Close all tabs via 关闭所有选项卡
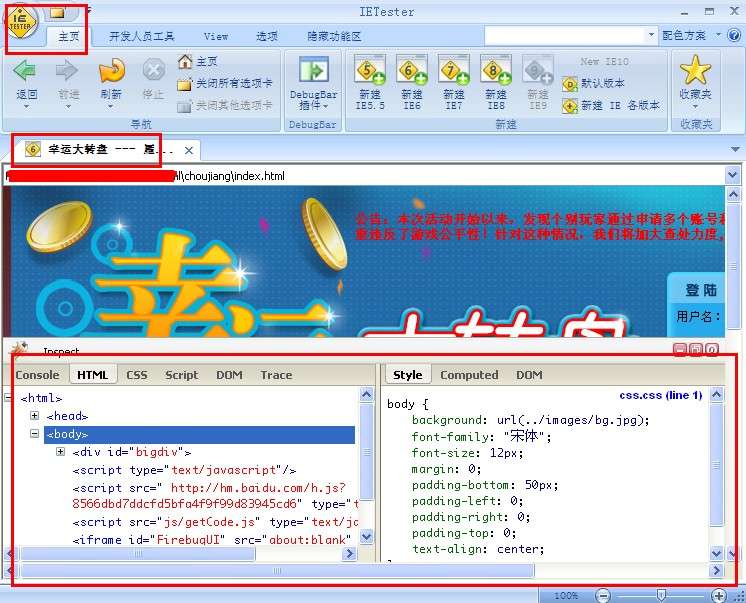This screenshot has height=603, width=746. (x=225, y=83)
